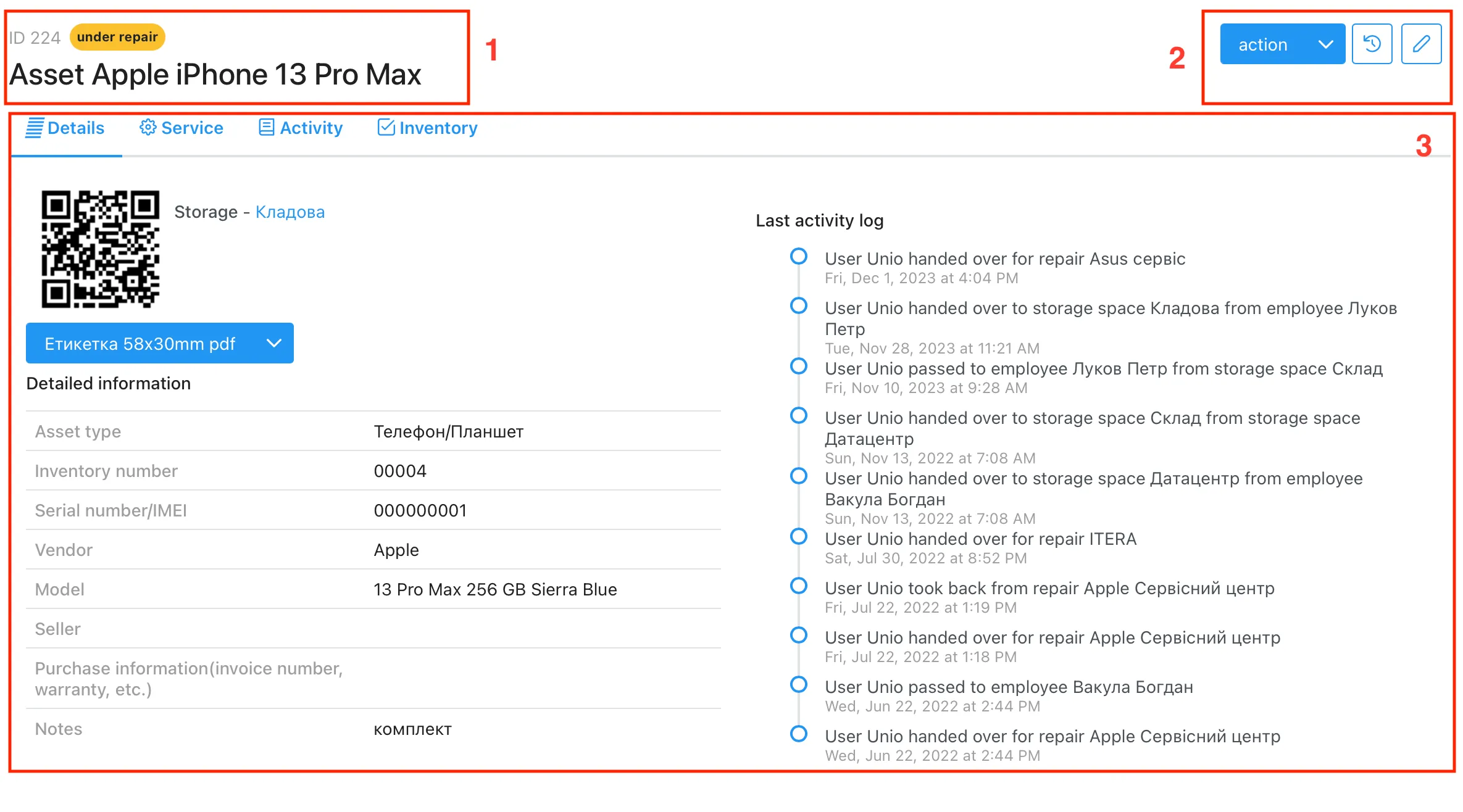
Task: Switch to the Service tab
Action: click(x=192, y=128)
